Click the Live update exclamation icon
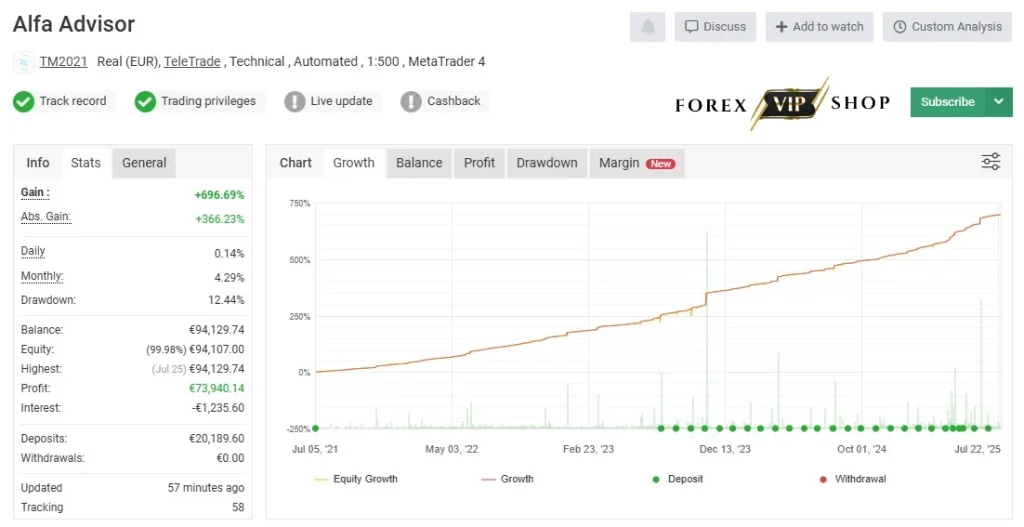The image size is (1024, 527). tap(295, 101)
